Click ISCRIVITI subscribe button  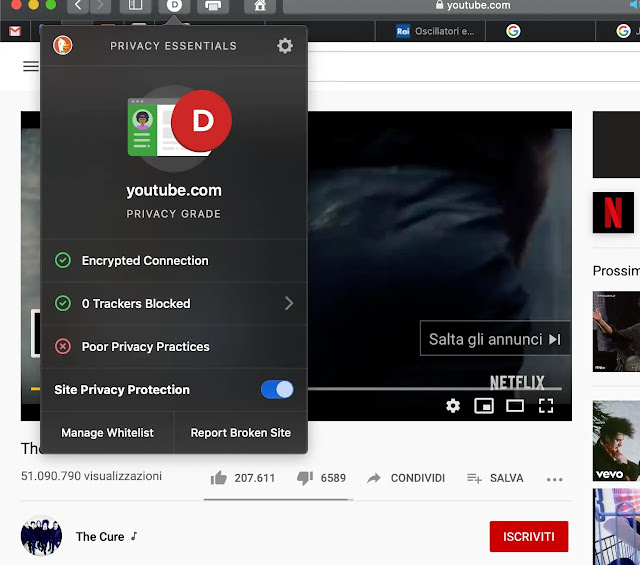pos(529,536)
